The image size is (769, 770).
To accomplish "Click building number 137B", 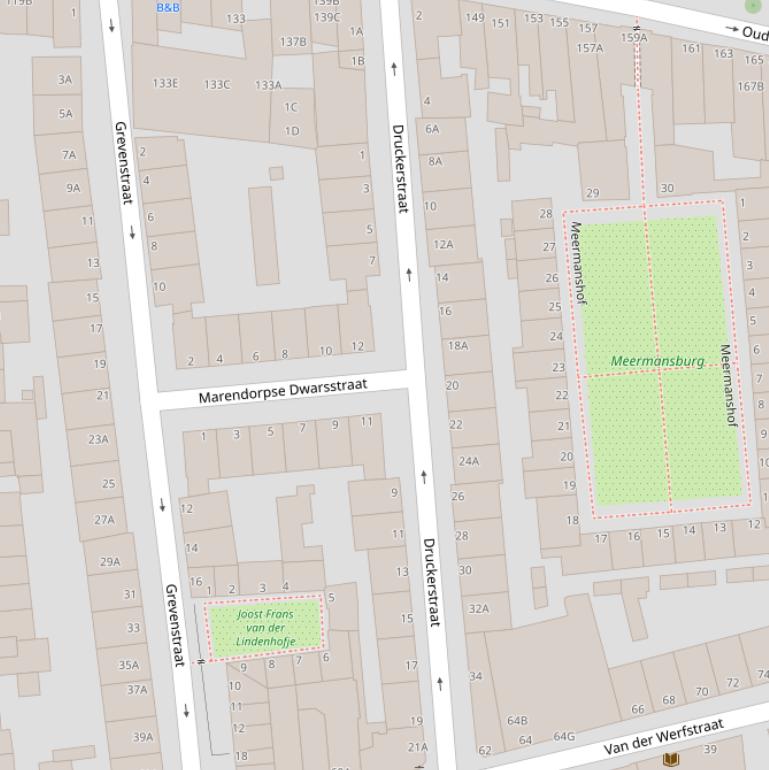I will pyautogui.click(x=293, y=42).
